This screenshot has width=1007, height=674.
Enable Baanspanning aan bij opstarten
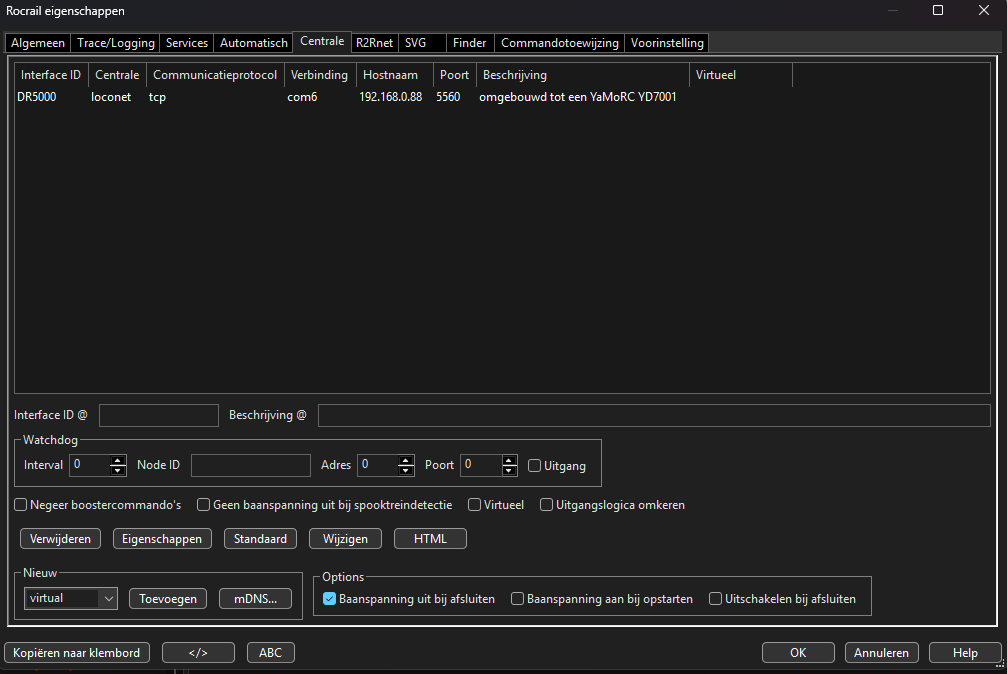[517, 599]
